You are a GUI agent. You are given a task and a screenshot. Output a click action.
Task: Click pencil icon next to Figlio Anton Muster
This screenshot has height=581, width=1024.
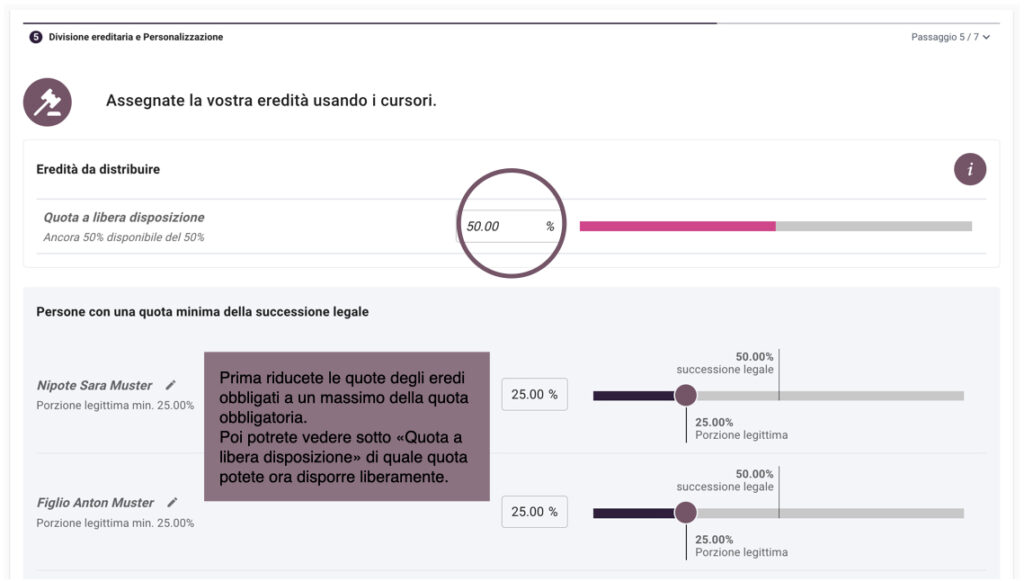[173, 502]
